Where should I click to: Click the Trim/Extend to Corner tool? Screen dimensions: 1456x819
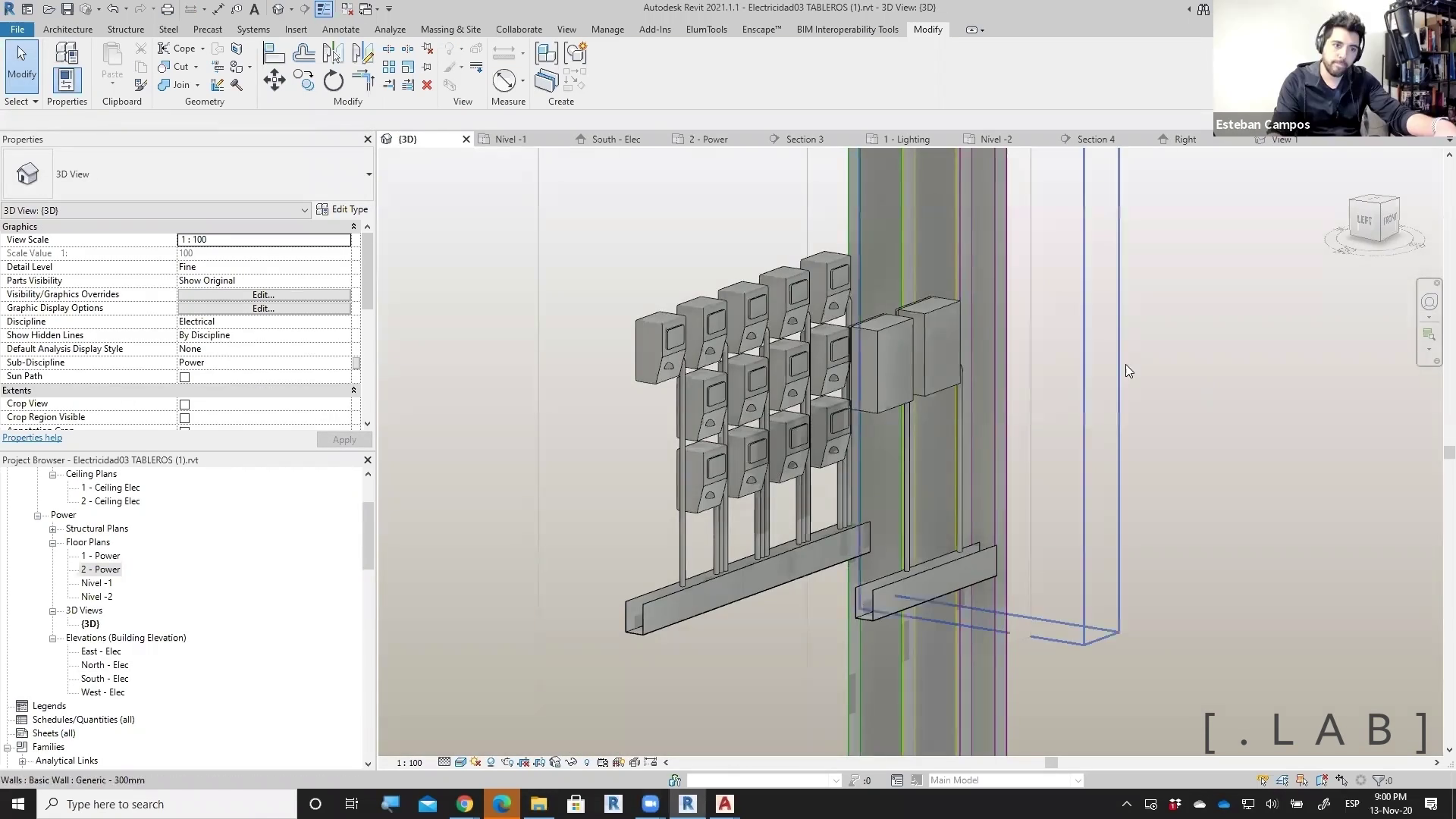(x=363, y=80)
